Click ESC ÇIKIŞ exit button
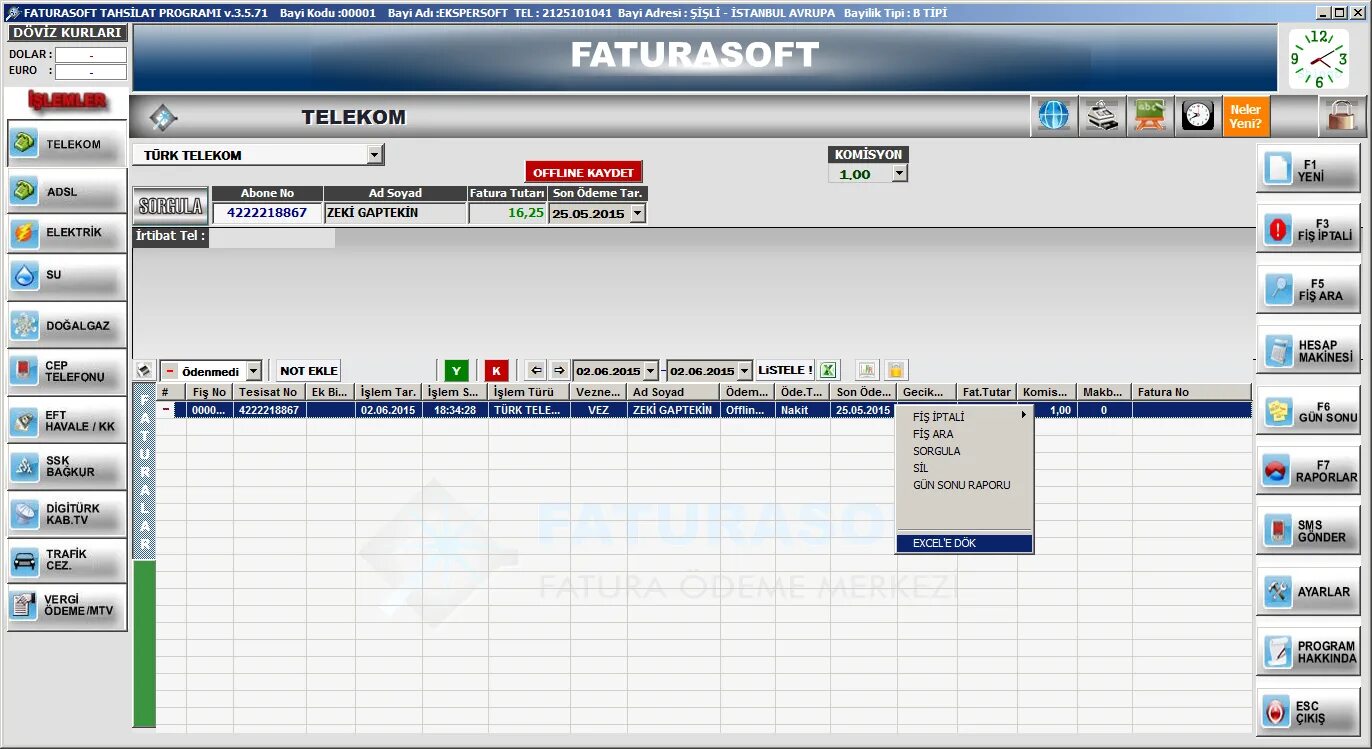1372x749 pixels. 1308,712
